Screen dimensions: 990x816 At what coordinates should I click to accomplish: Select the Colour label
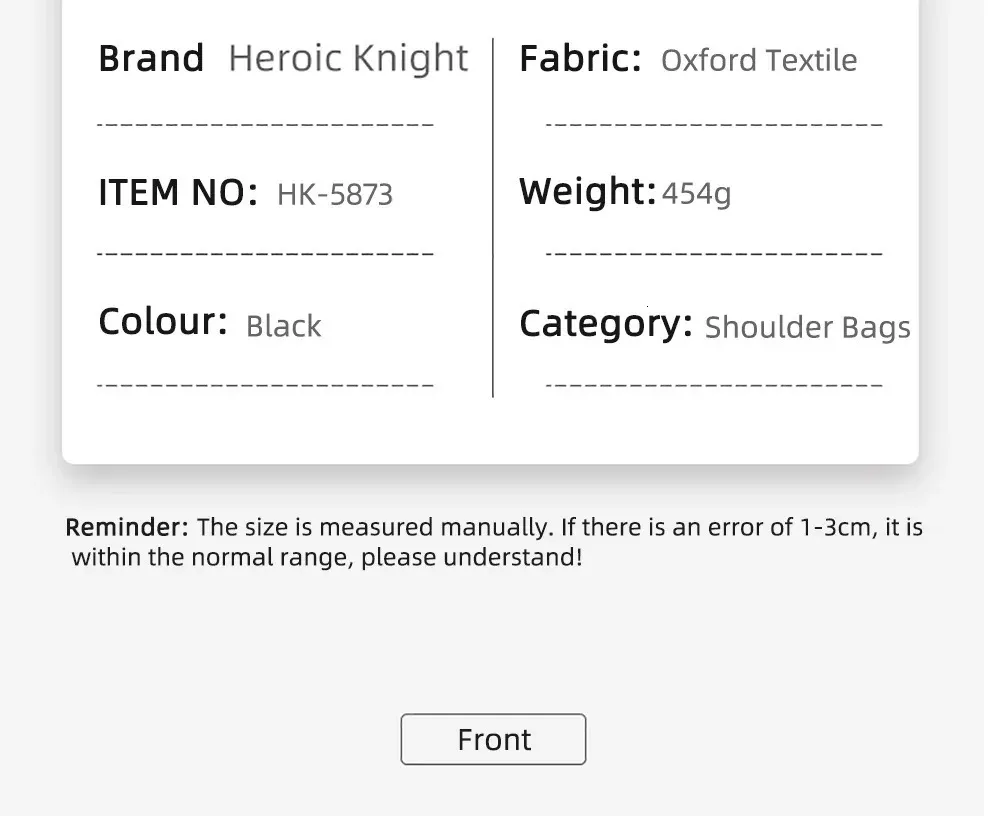click(163, 321)
